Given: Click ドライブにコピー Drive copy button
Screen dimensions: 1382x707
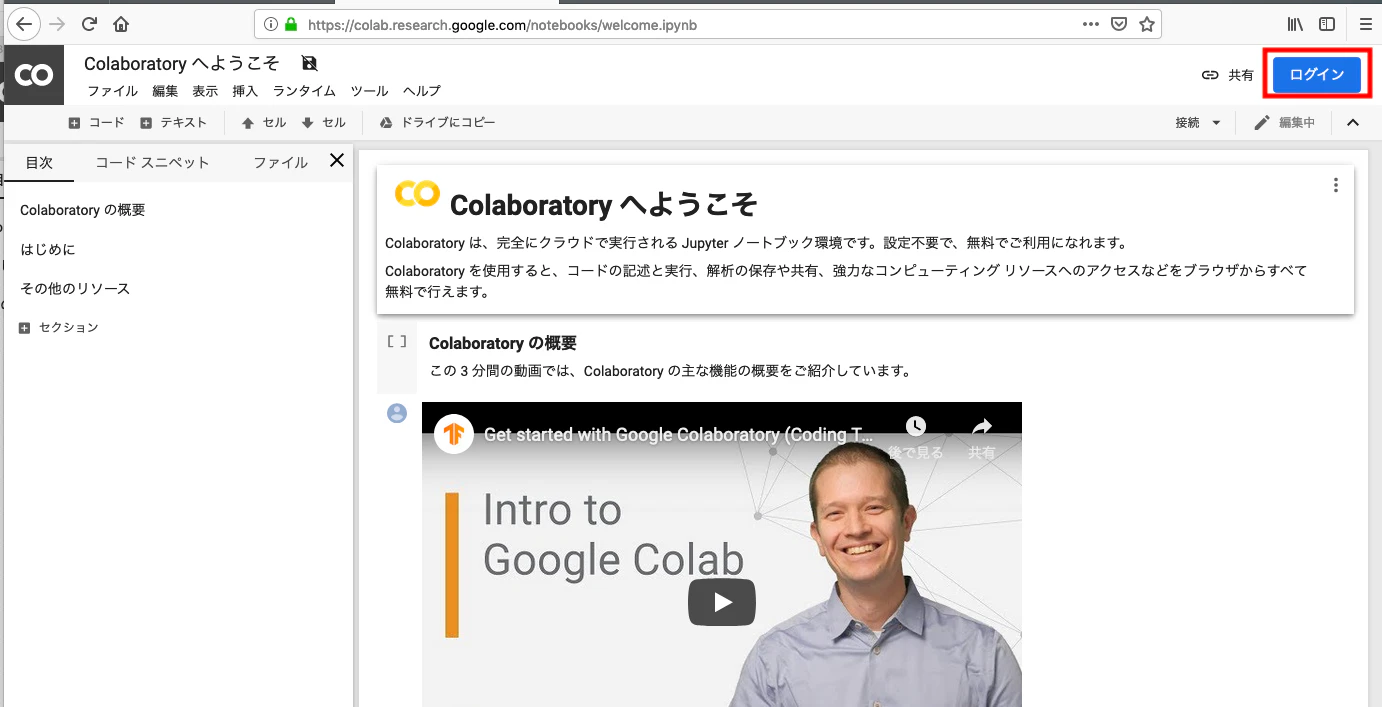Looking at the screenshot, I should (x=437, y=123).
